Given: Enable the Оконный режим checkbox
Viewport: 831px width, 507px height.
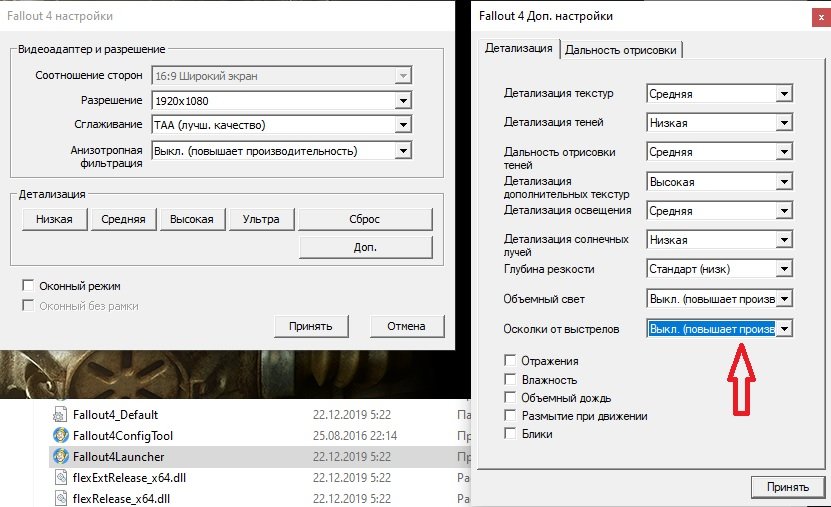Looking at the screenshot, I should (28, 285).
